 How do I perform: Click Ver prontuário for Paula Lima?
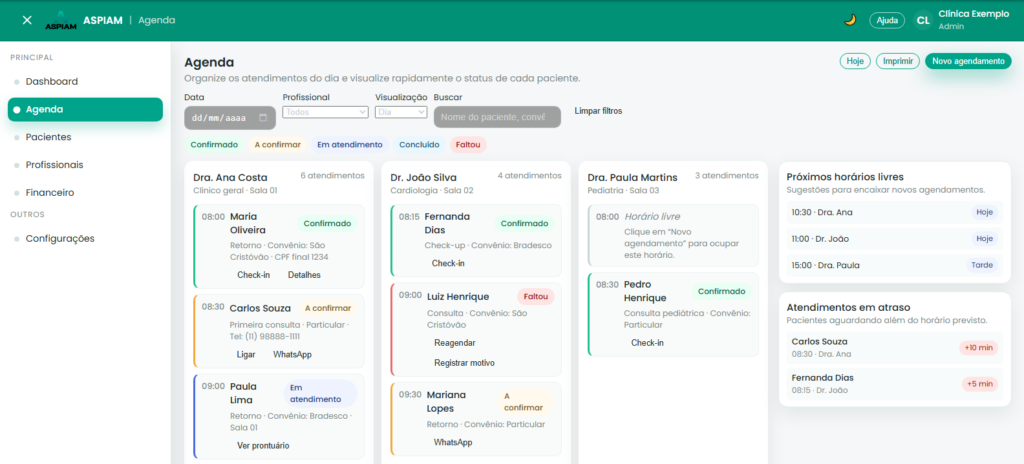click(x=263, y=446)
